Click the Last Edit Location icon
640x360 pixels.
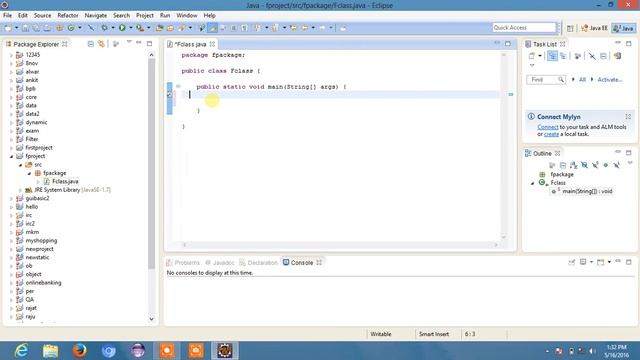point(293,28)
